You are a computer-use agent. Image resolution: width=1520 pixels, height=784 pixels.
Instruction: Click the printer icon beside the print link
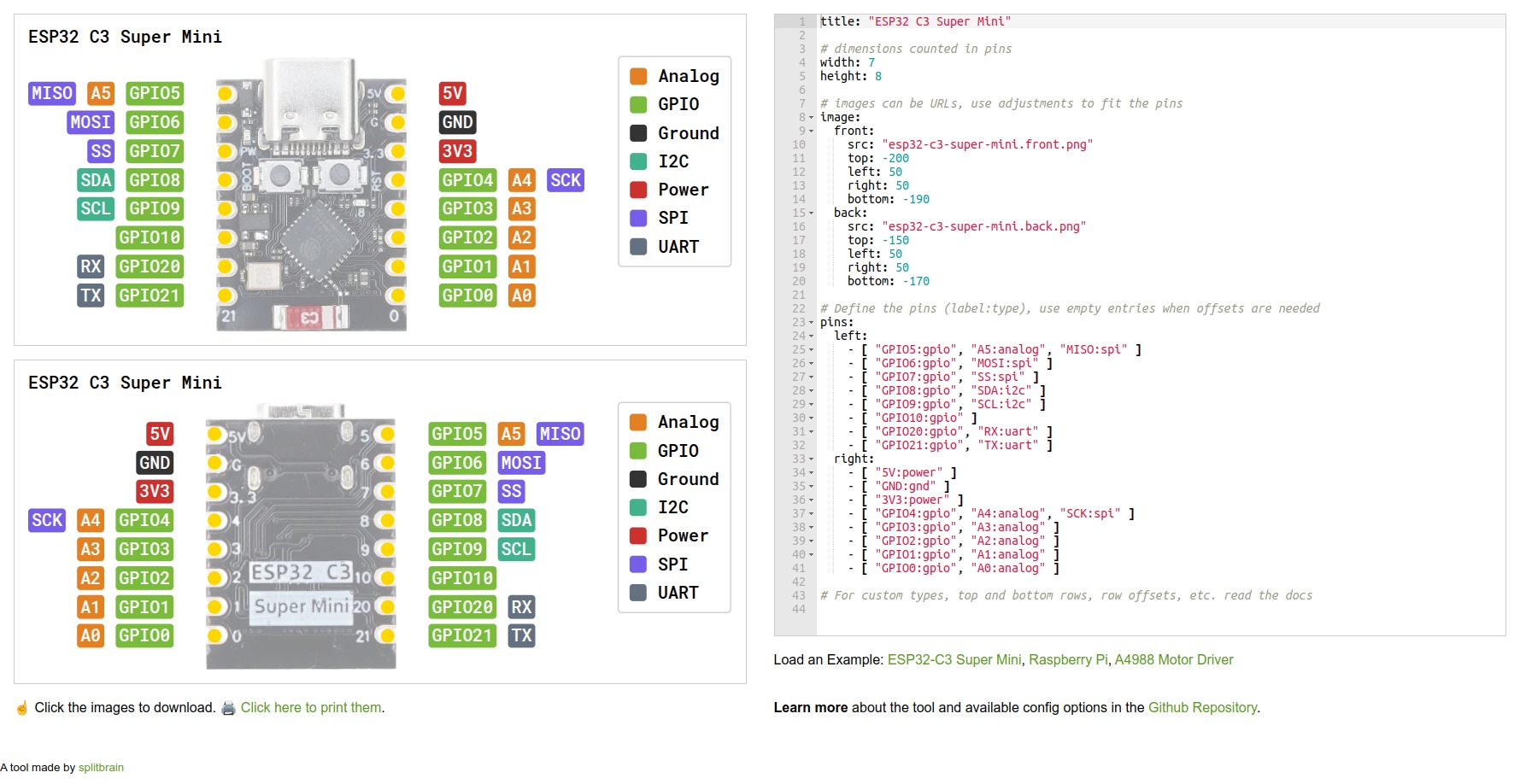click(x=228, y=708)
